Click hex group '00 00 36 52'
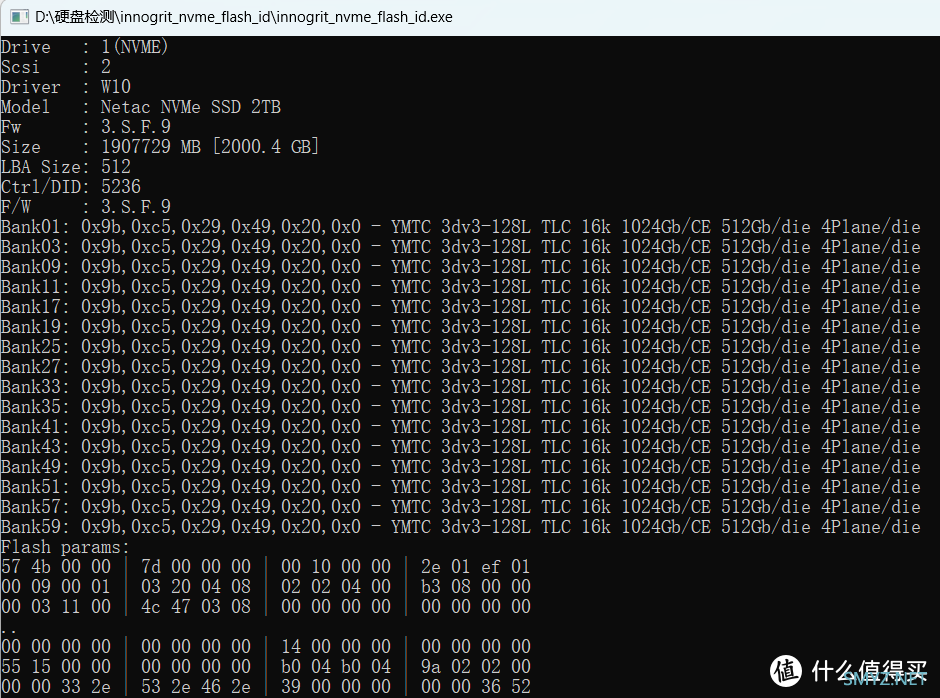Image resolution: width=940 pixels, height=698 pixels. point(475,687)
